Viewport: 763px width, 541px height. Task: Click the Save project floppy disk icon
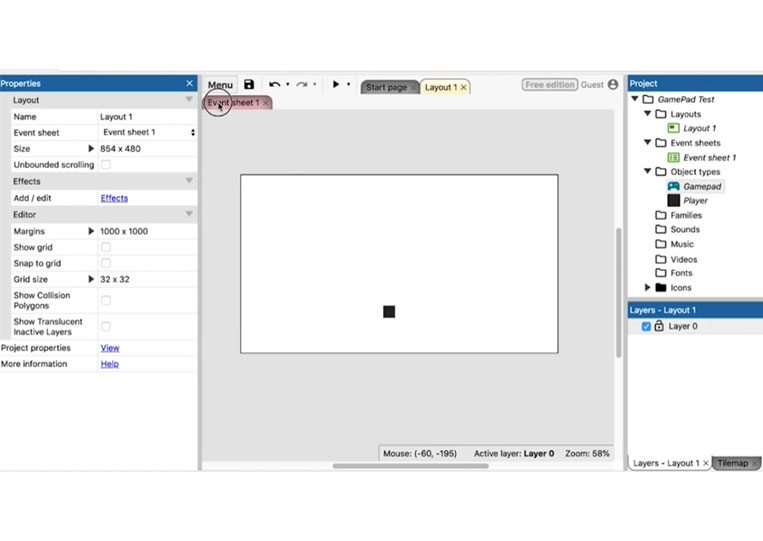pyautogui.click(x=249, y=85)
